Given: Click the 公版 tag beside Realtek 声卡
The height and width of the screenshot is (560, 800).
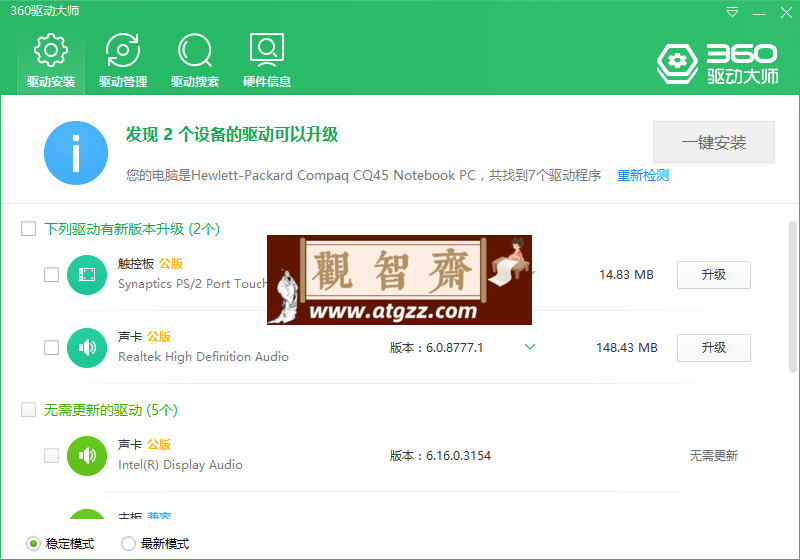Looking at the screenshot, I should tap(159, 337).
